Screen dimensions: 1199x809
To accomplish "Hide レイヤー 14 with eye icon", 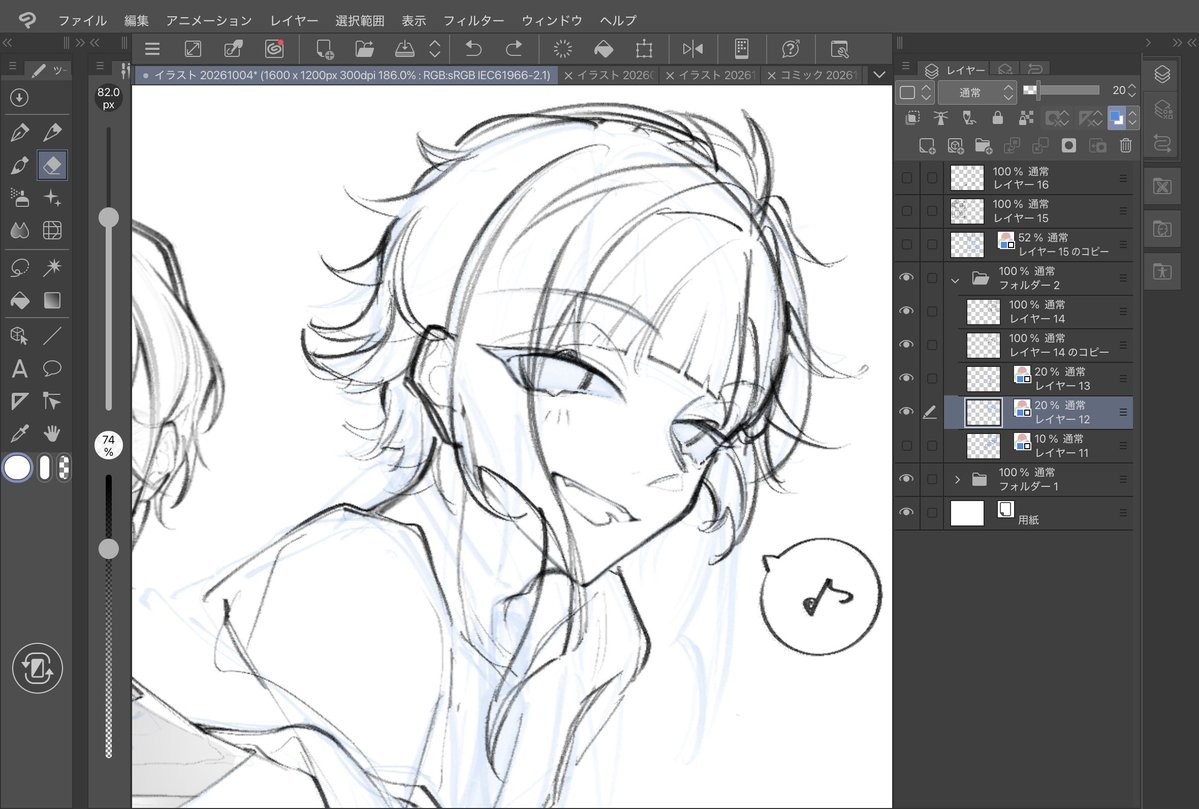I will click(x=906, y=311).
